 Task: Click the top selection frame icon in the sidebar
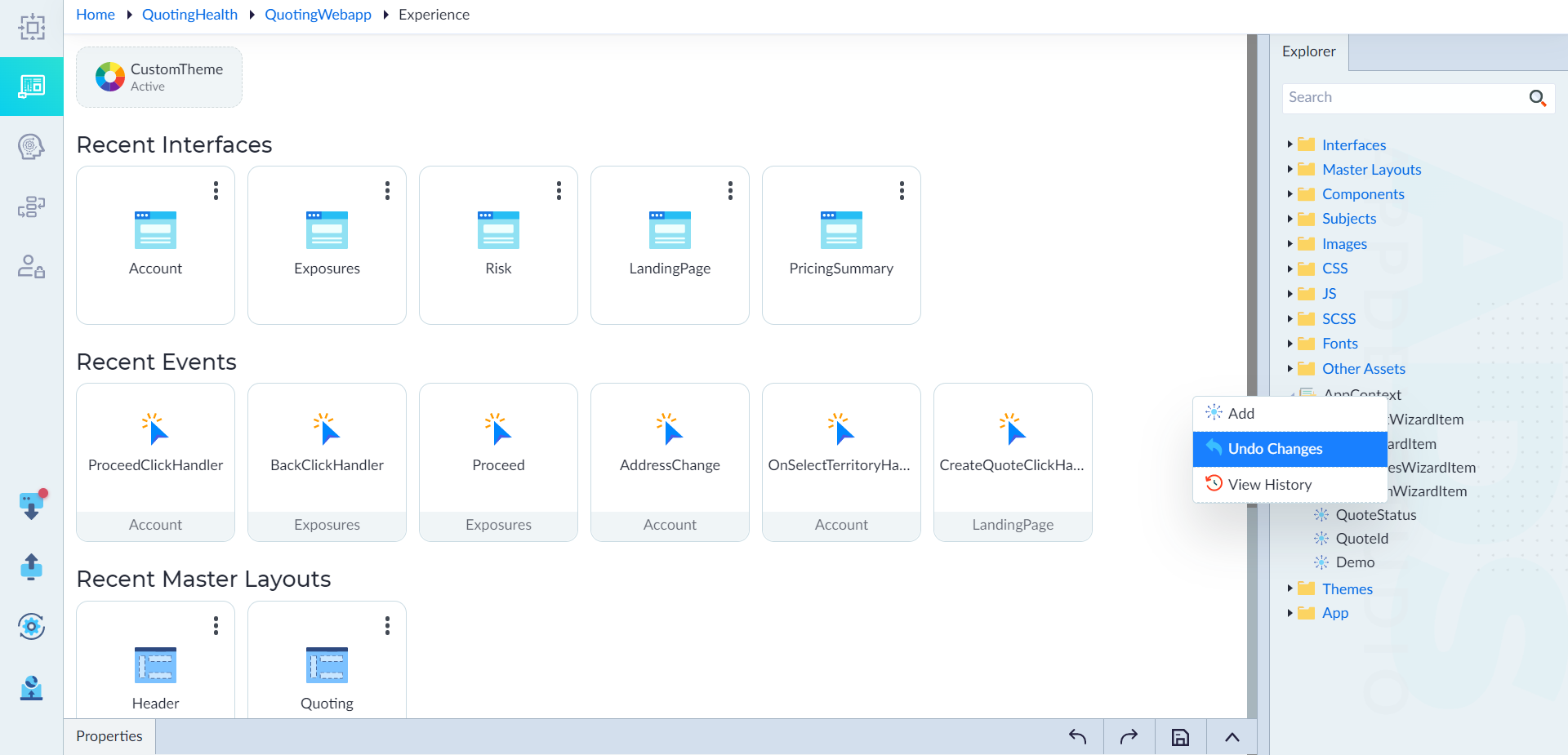[x=32, y=28]
